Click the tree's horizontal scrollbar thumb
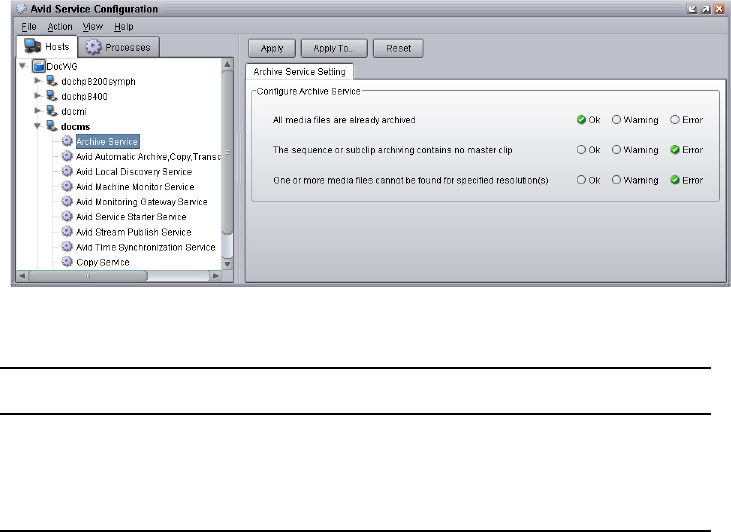 pos(88,276)
